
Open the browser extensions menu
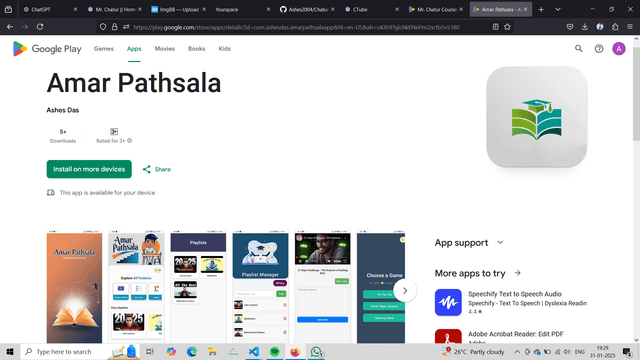tap(615, 27)
